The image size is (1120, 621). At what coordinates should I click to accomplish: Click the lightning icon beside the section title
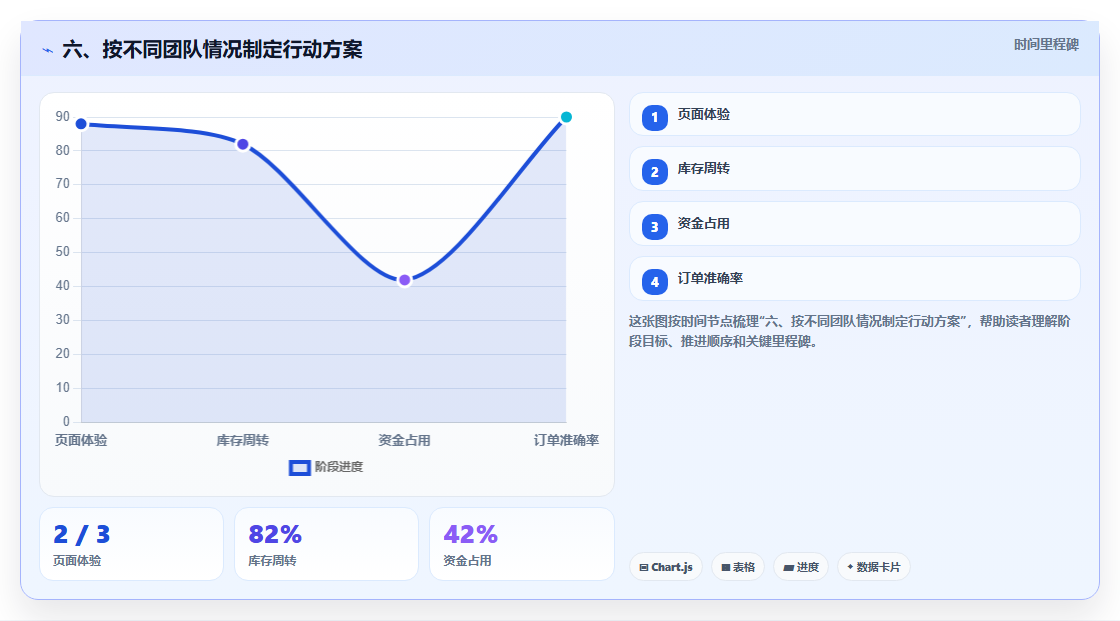tap(48, 50)
